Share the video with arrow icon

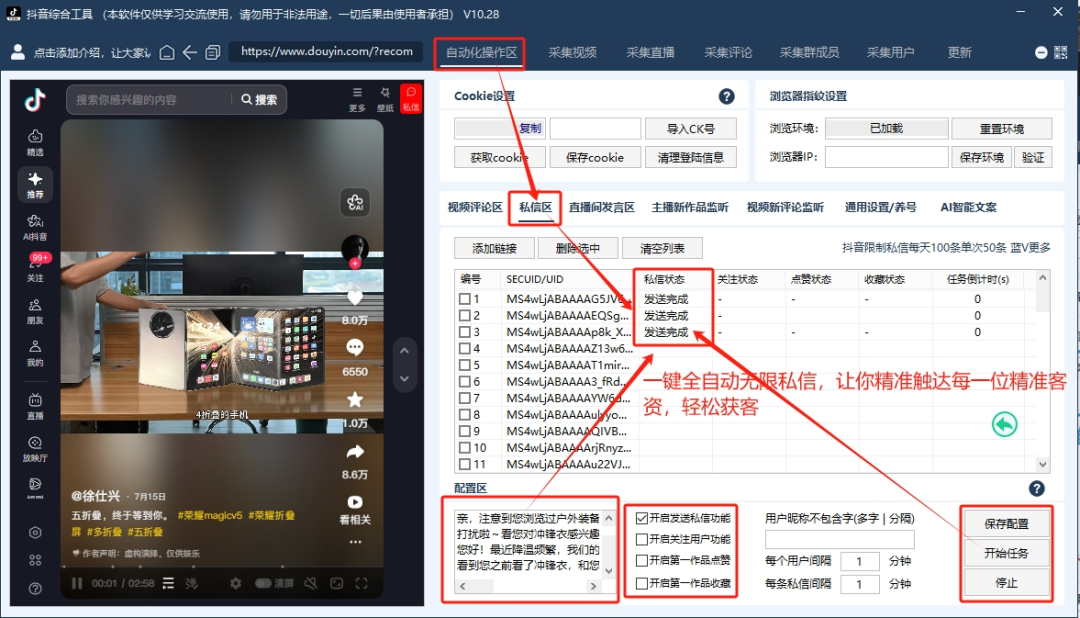(355, 452)
